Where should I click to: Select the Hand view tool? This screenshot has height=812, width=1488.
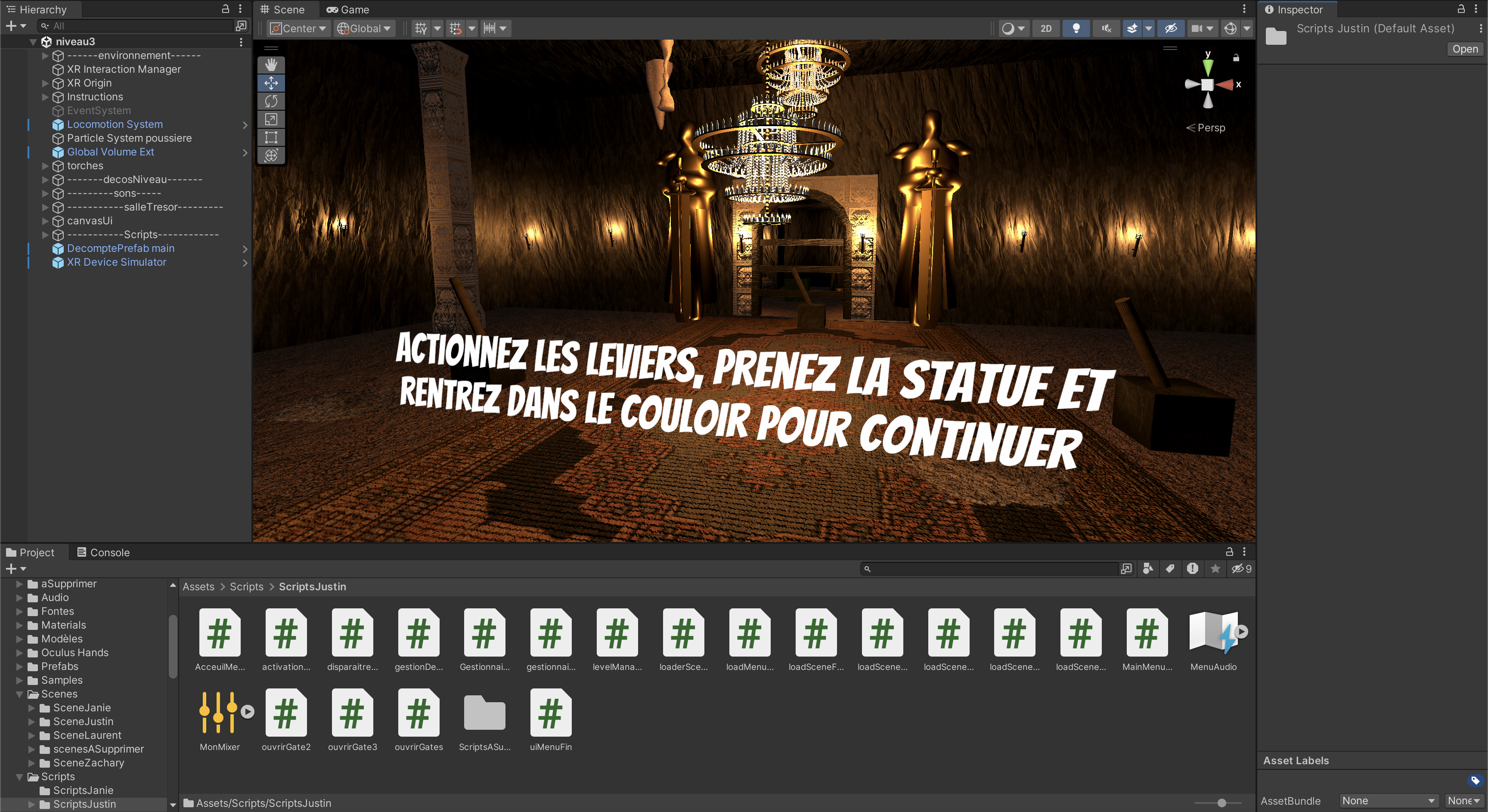(271, 65)
